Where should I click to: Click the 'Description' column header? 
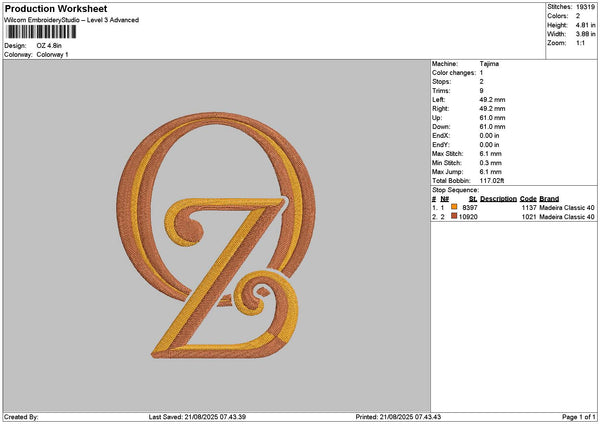pos(498,199)
